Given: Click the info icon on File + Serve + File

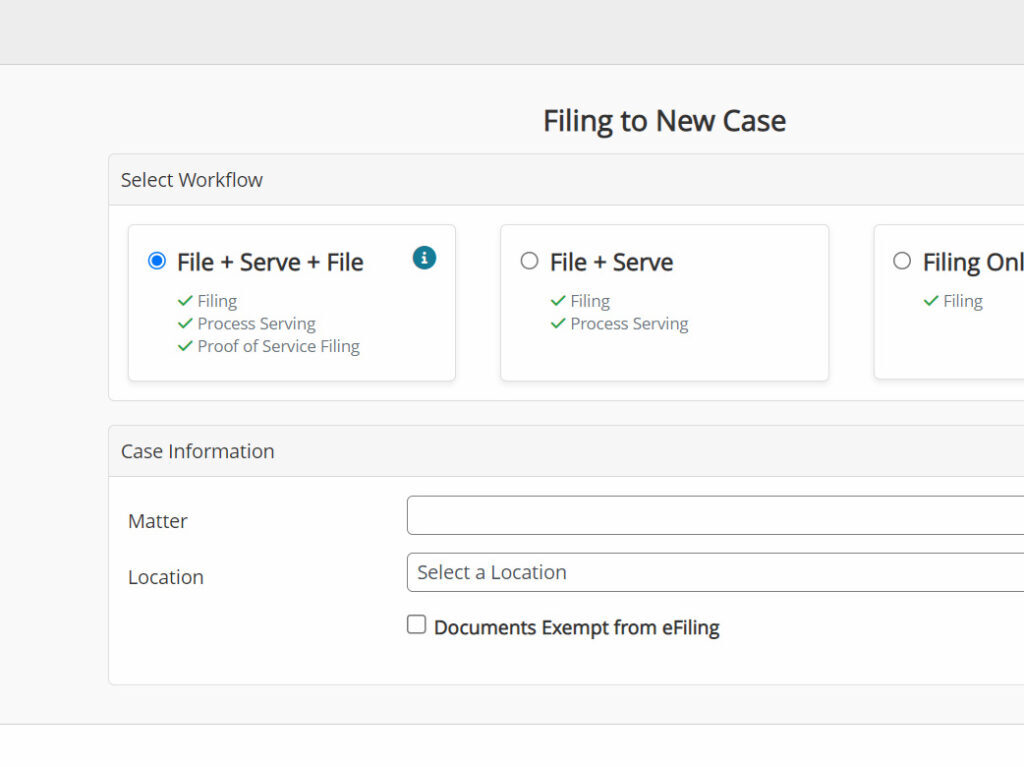Looking at the screenshot, I should [424, 258].
